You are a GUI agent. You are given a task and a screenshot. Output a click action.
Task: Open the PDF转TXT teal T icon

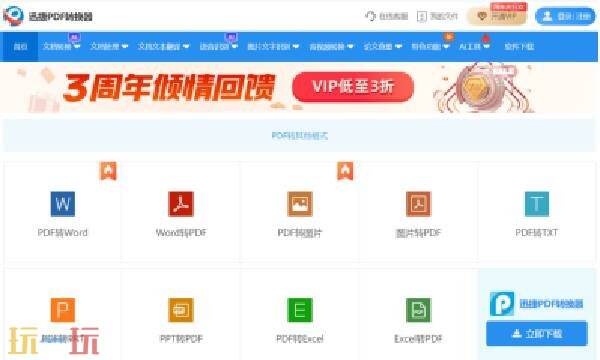click(536, 204)
